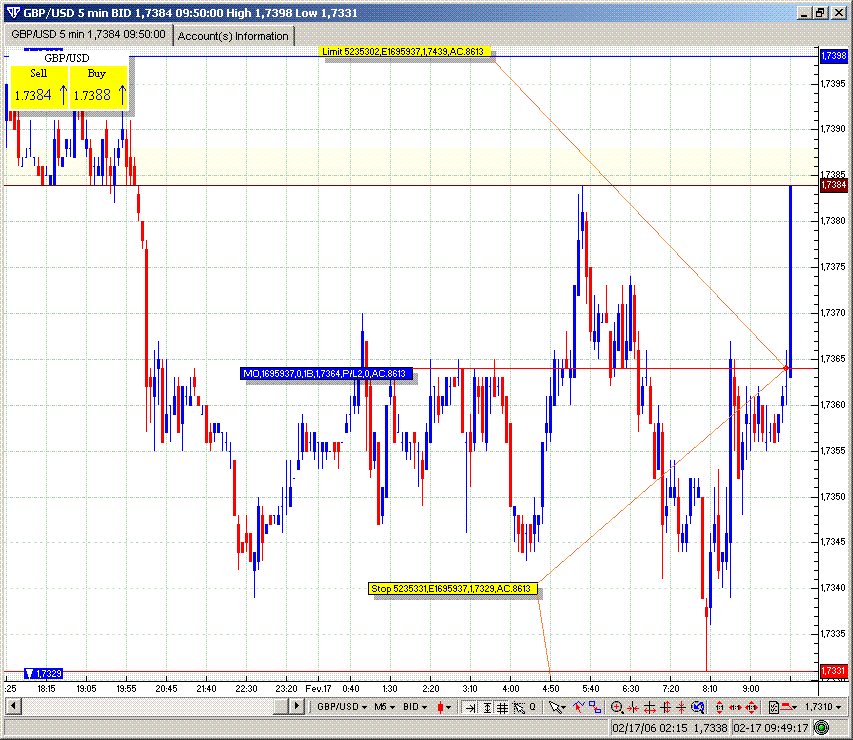Viewport: 853px width, 740px height.
Task: Click the 1:1 horizontal scale reset icon
Action: point(735,707)
